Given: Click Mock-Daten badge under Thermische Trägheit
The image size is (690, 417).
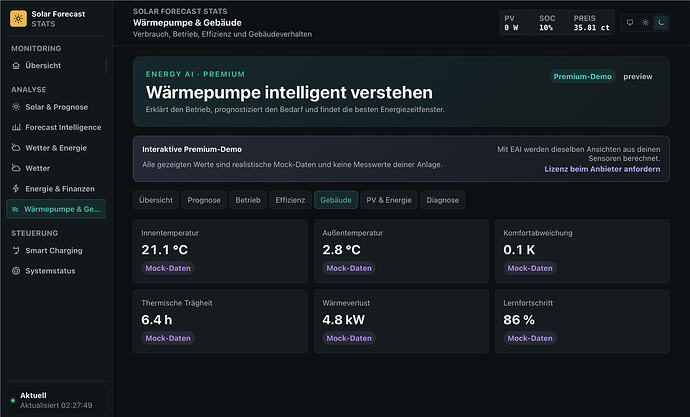Looking at the screenshot, I should tap(168, 338).
